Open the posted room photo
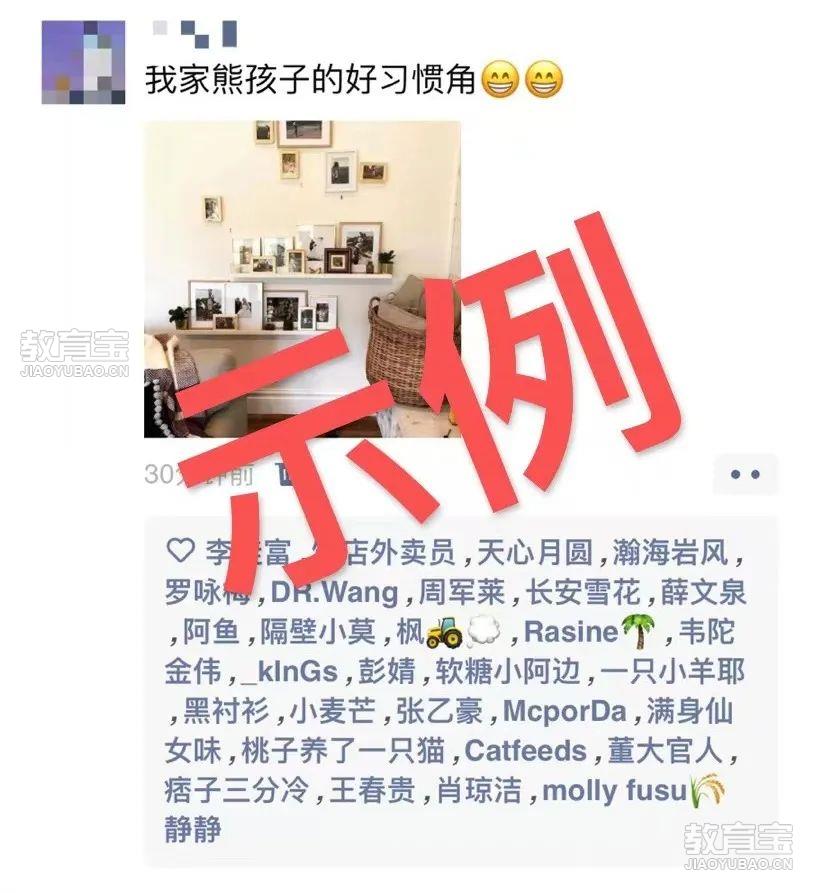This screenshot has width=814, height=893. click(x=302, y=279)
